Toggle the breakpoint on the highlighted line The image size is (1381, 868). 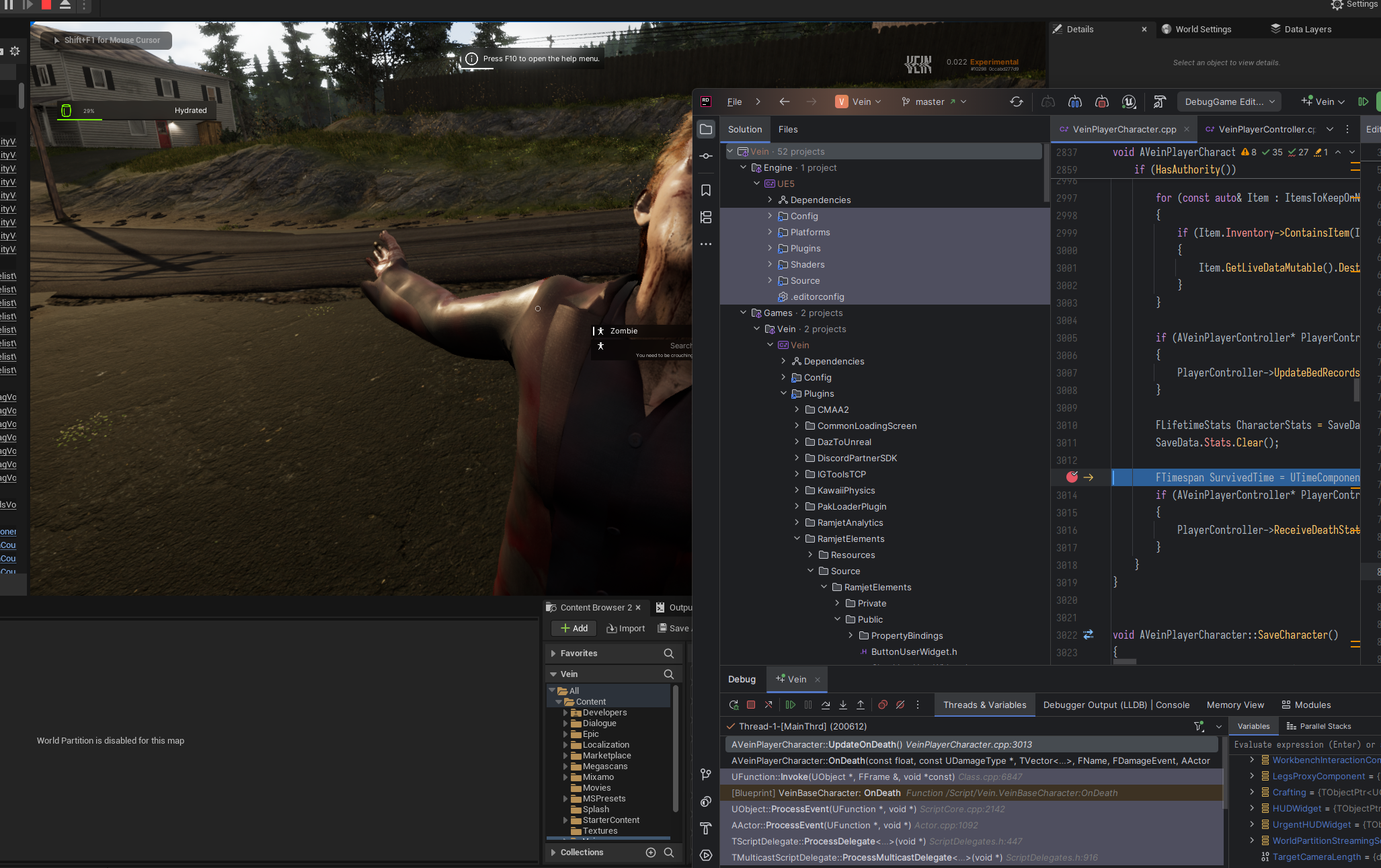[1072, 477]
